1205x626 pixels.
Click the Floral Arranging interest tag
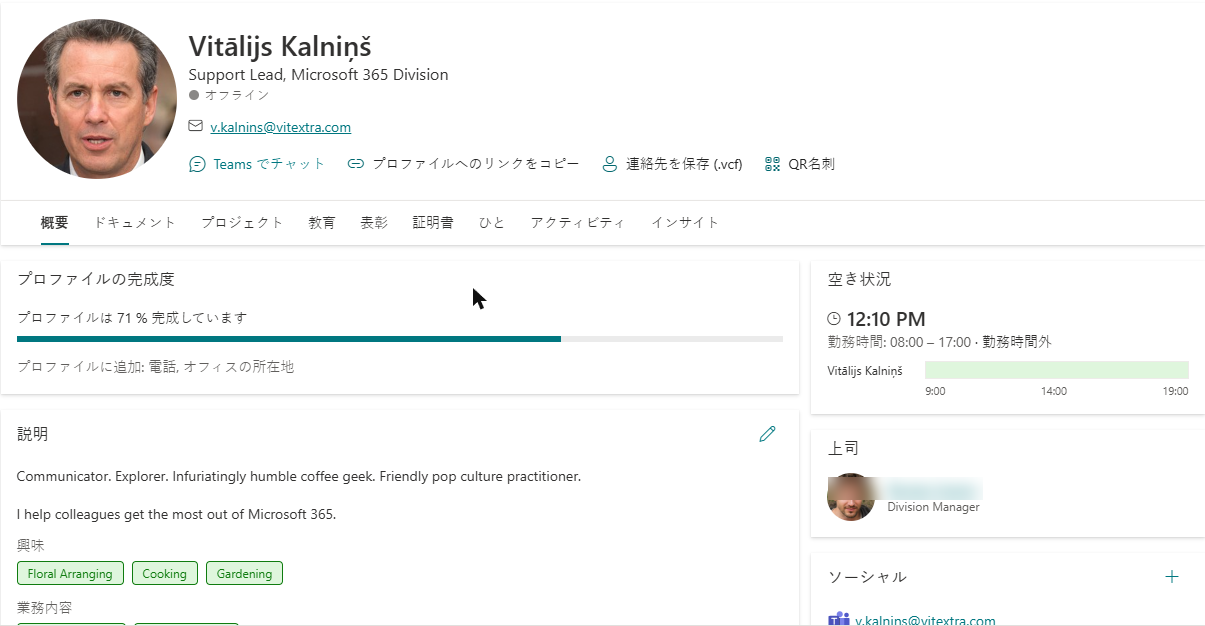coord(70,574)
